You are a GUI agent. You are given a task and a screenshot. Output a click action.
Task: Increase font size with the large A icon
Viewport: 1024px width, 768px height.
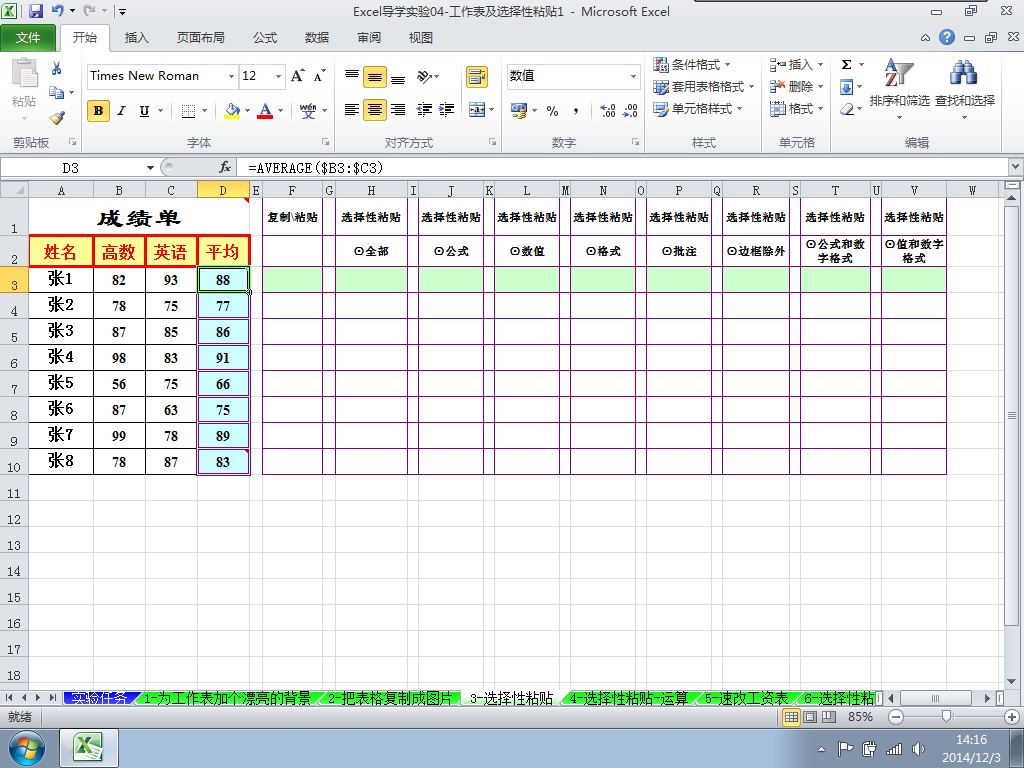(x=298, y=76)
